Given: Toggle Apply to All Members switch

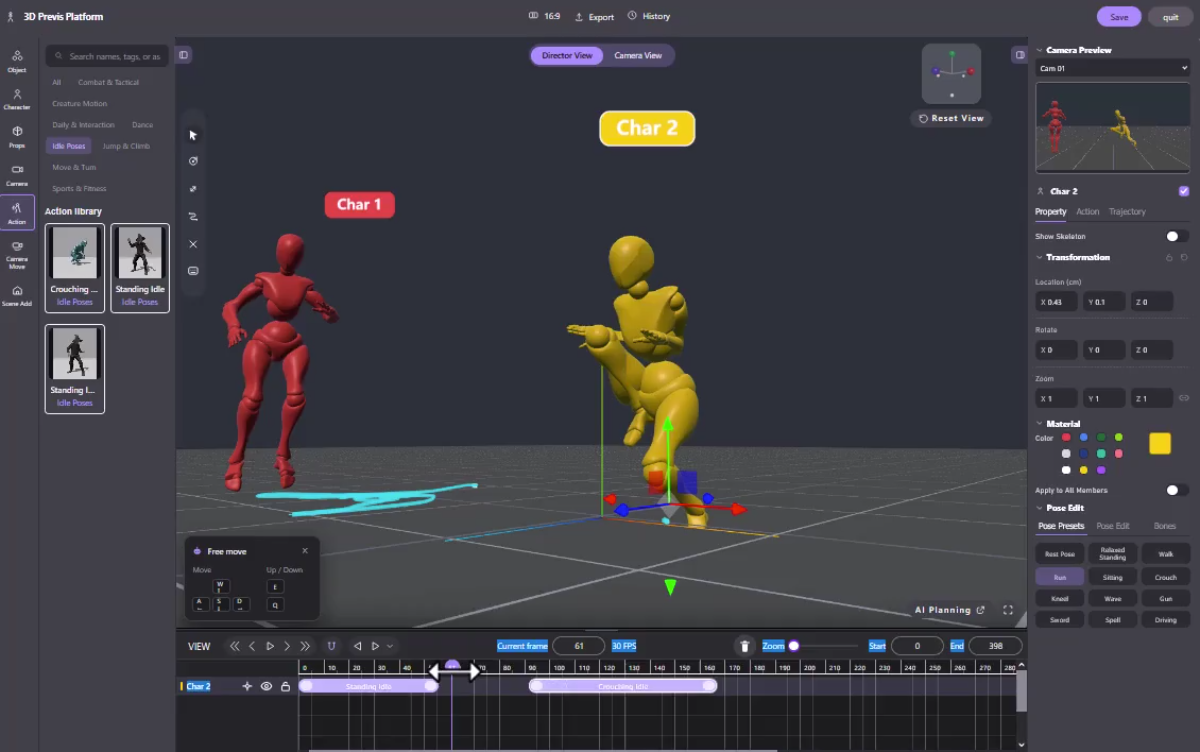Looking at the screenshot, I should pos(1177,490).
